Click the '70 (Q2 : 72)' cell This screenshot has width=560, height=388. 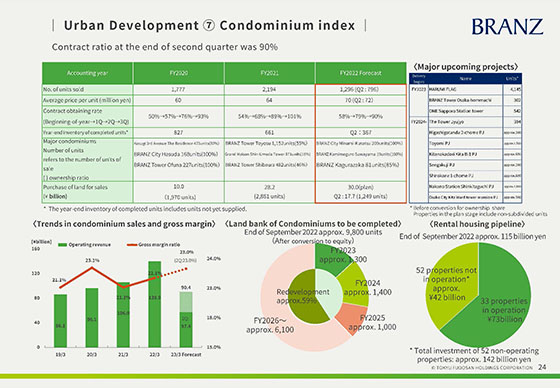(x=361, y=100)
